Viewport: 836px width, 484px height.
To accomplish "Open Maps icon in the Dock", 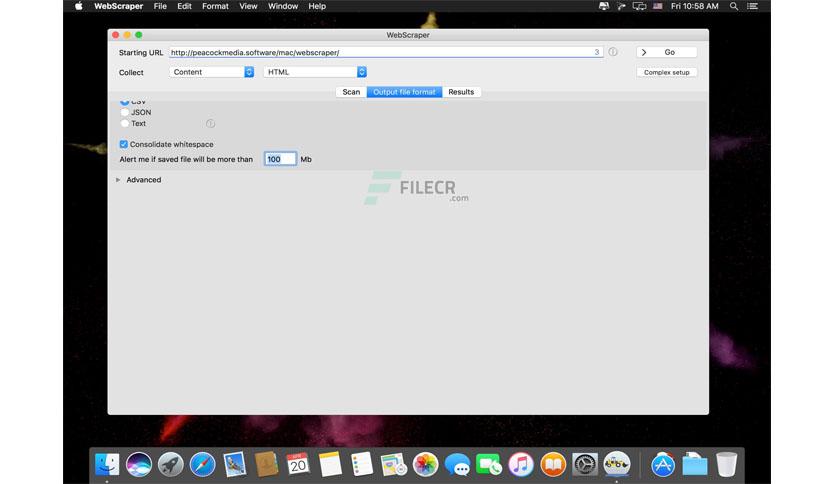I will [393, 464].
